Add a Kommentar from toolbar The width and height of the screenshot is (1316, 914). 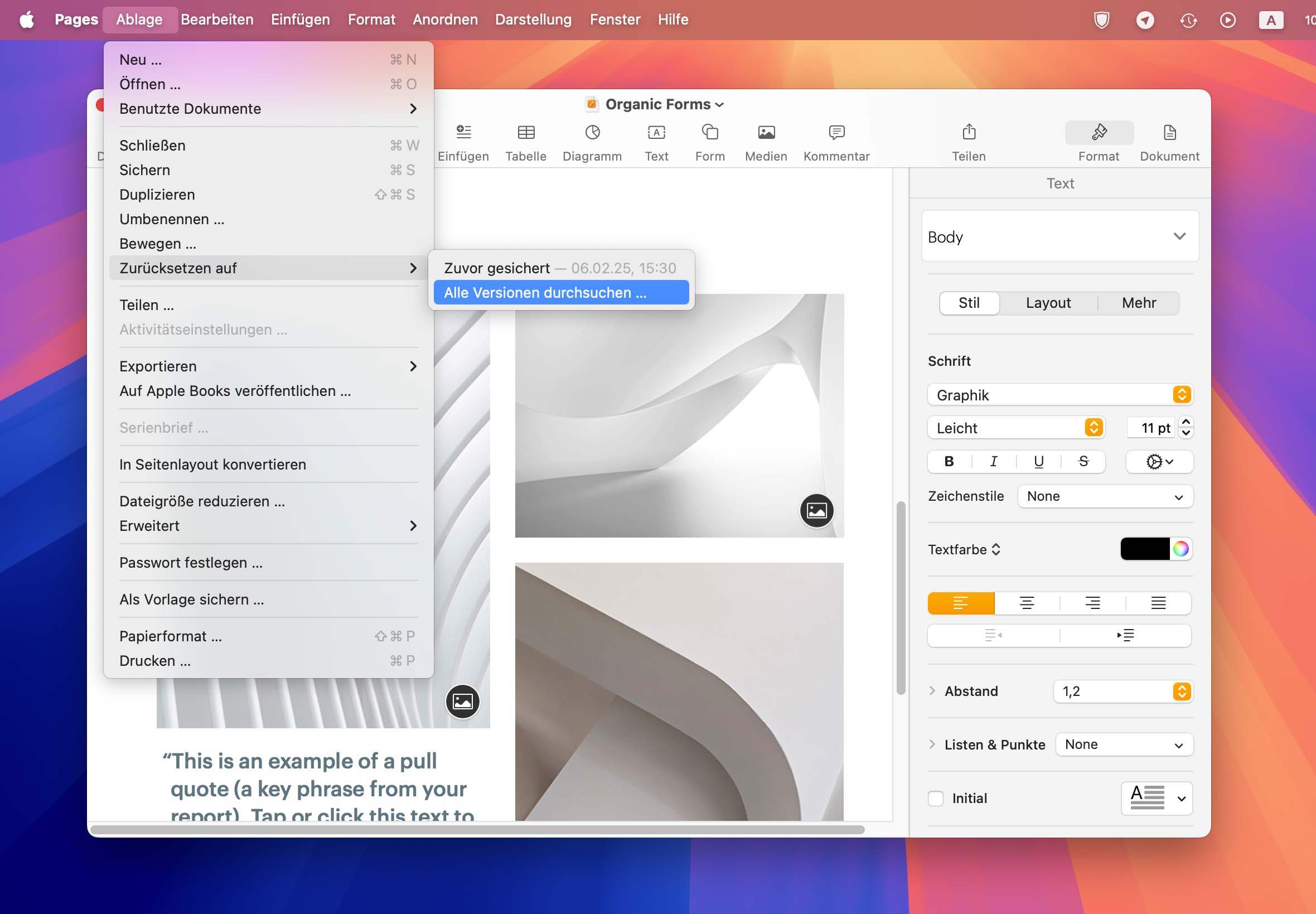(x=836, y=133)
